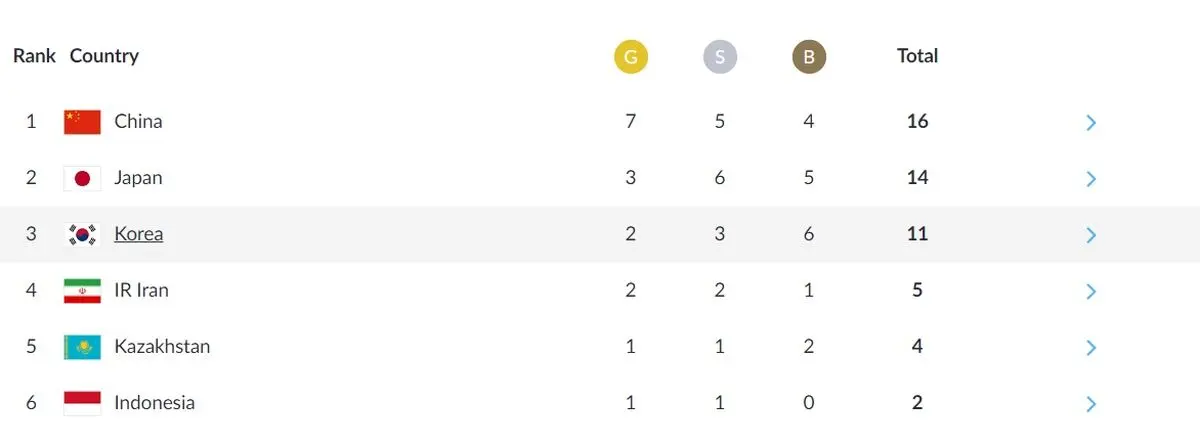Click the Indonesia flag icon
This screenshot has width=1200, height=445.
[x=82, y=403]
